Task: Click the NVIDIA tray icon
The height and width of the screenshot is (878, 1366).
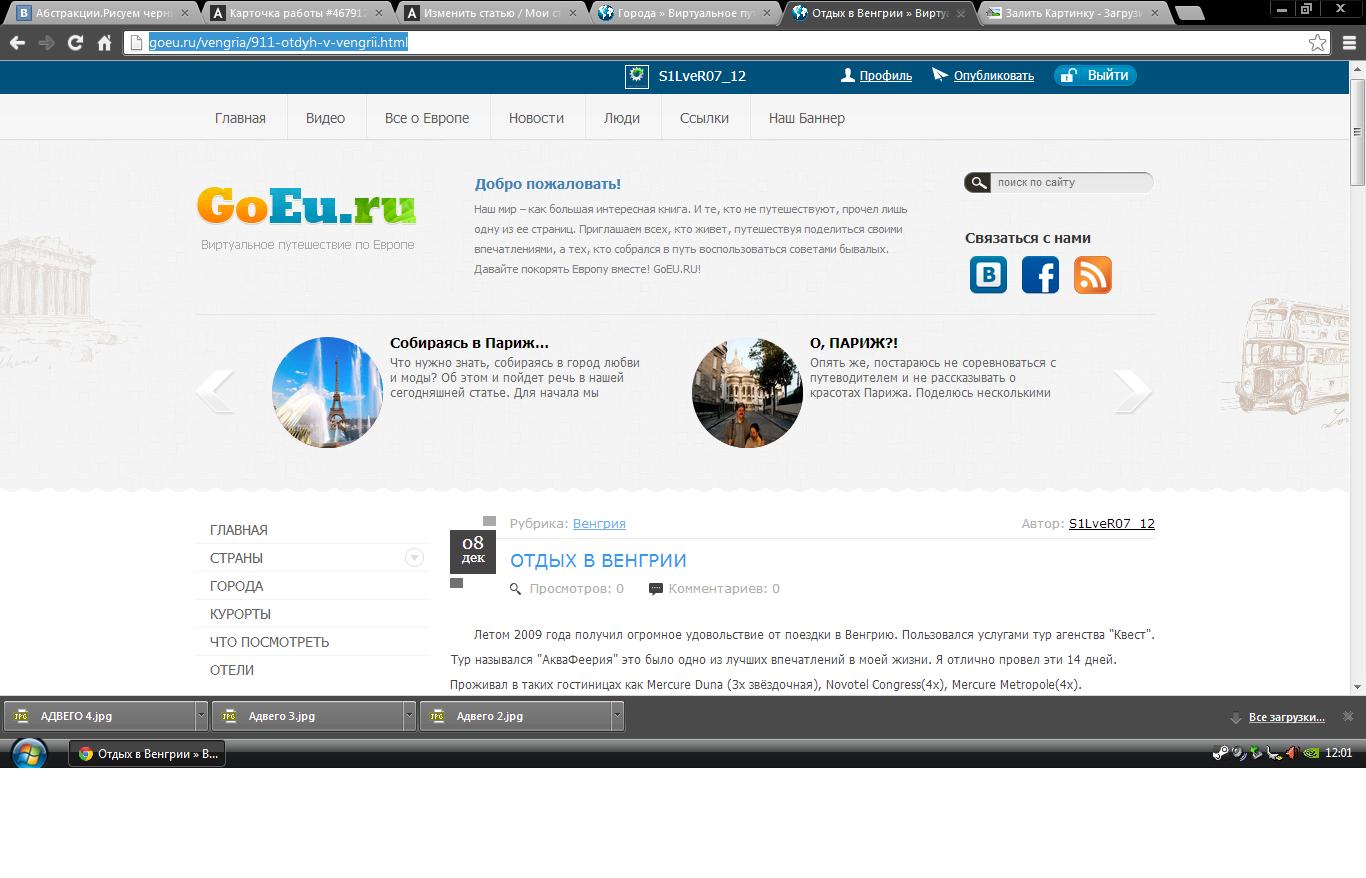Action: (1310, 753)
